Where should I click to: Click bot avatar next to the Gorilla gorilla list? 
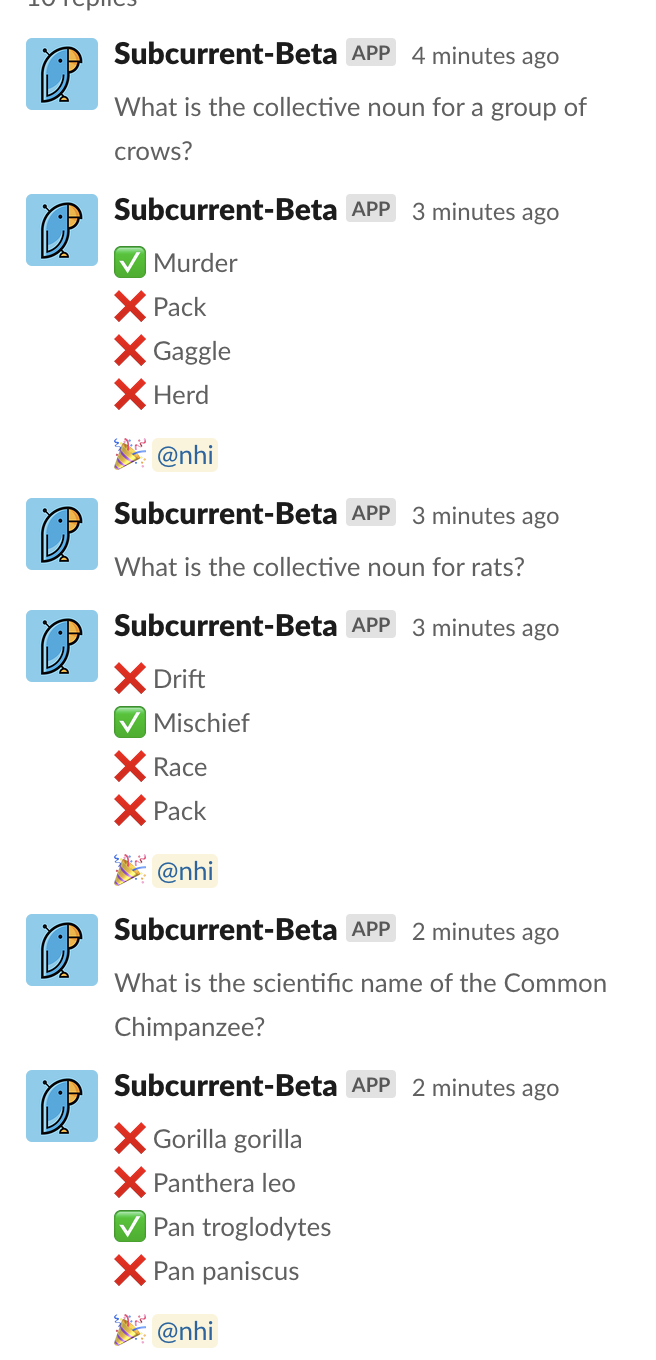coord(62,1106)
